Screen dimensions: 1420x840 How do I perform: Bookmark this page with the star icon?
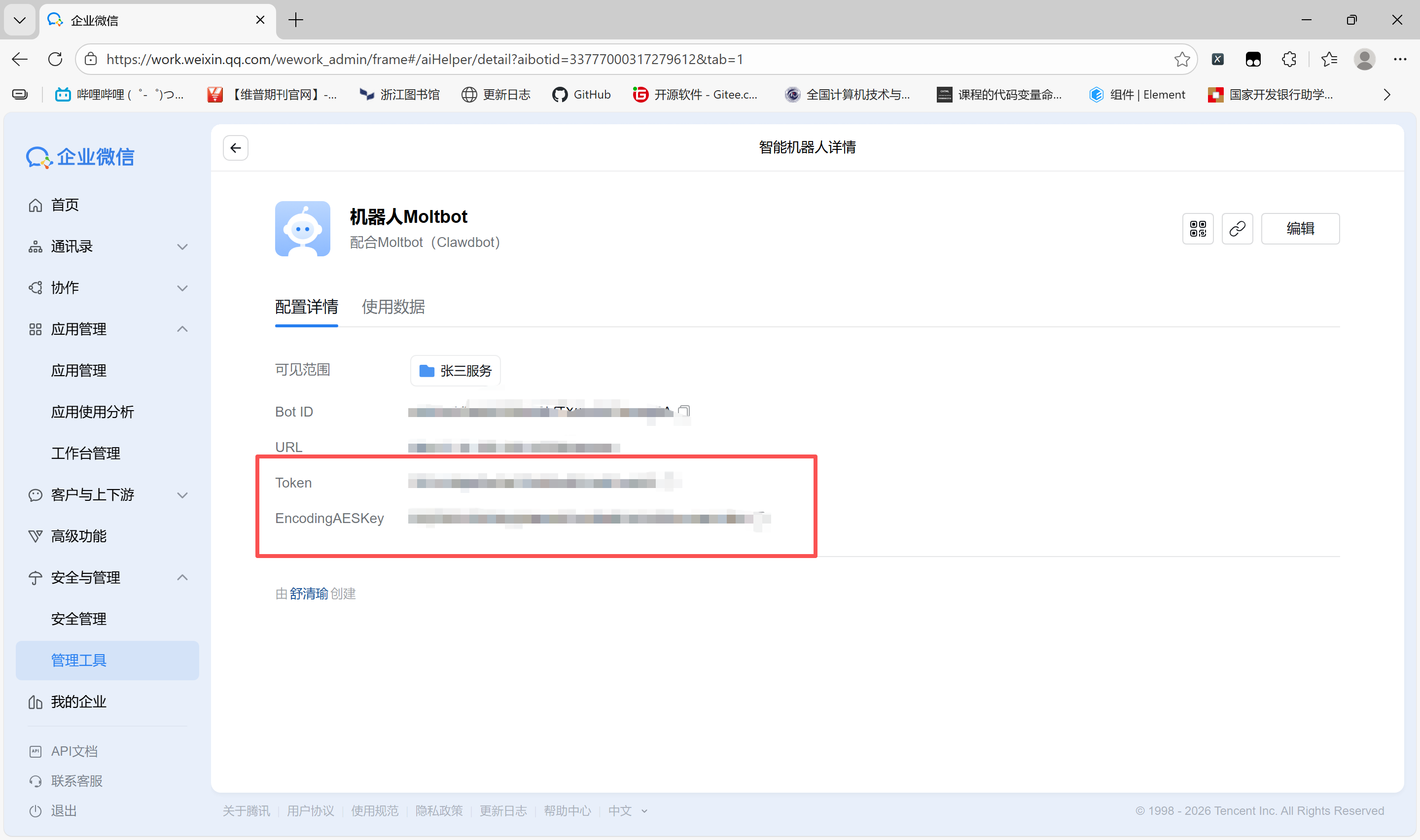1181,59
